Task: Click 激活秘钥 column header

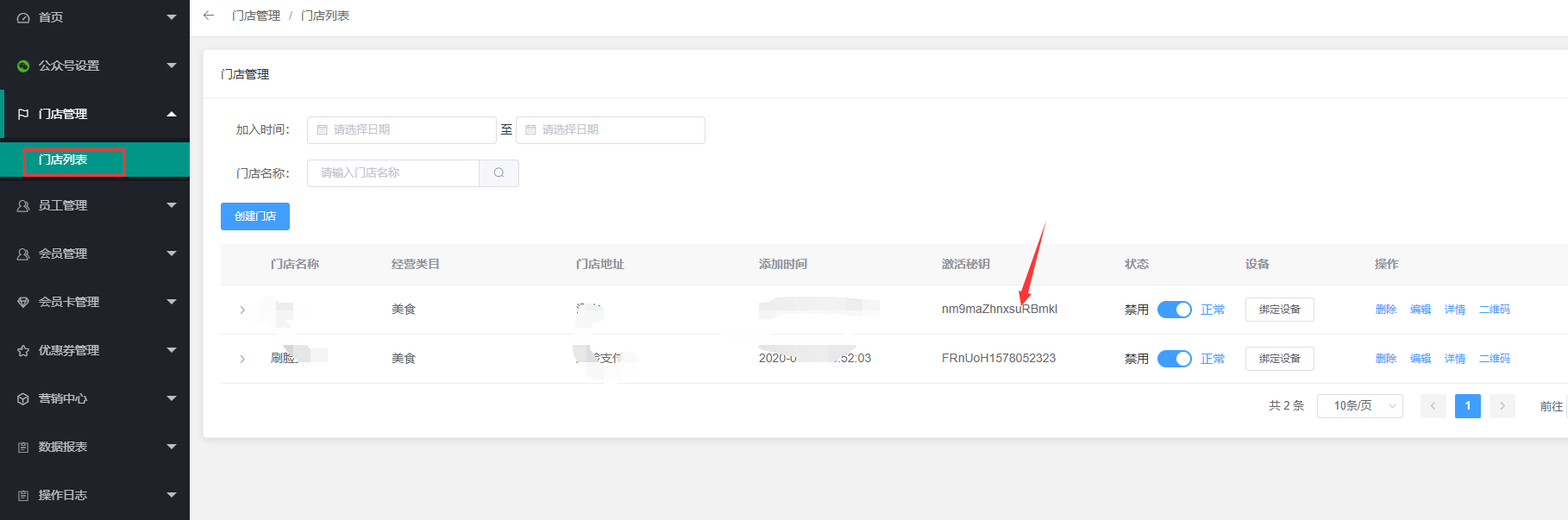Action: (966, 264)
